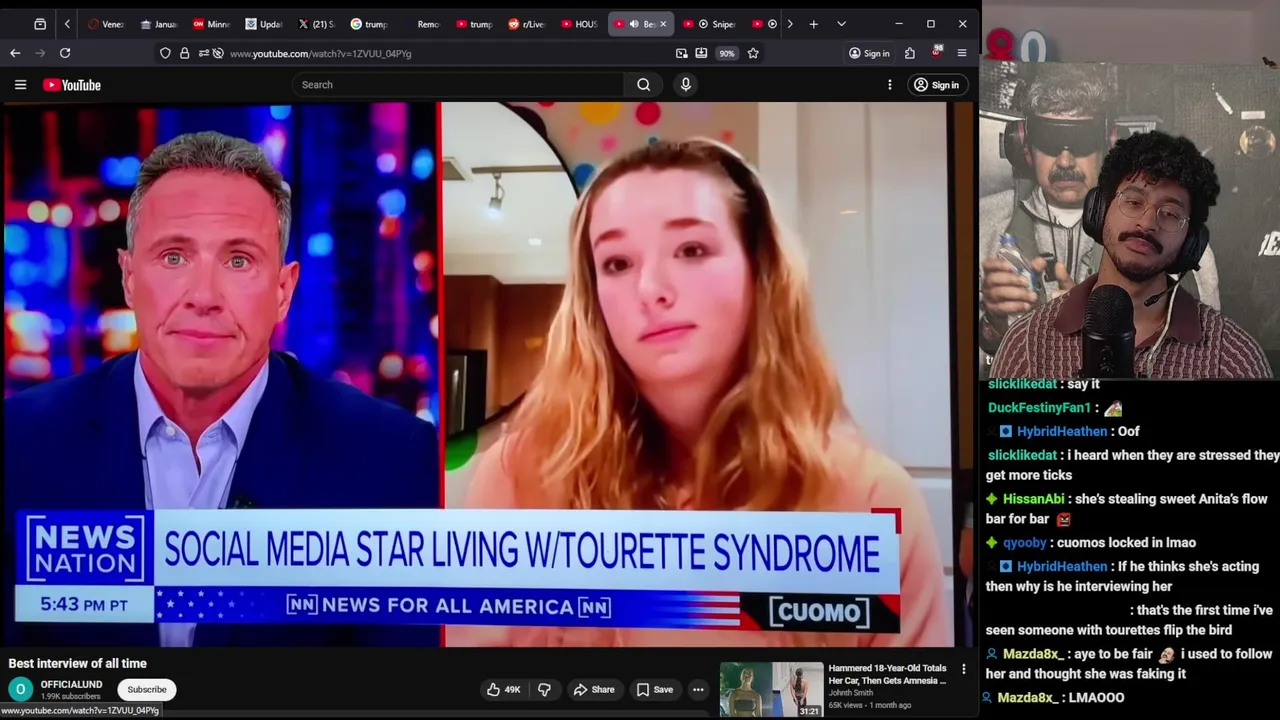Click the Johnth Smith channel name

851,693
